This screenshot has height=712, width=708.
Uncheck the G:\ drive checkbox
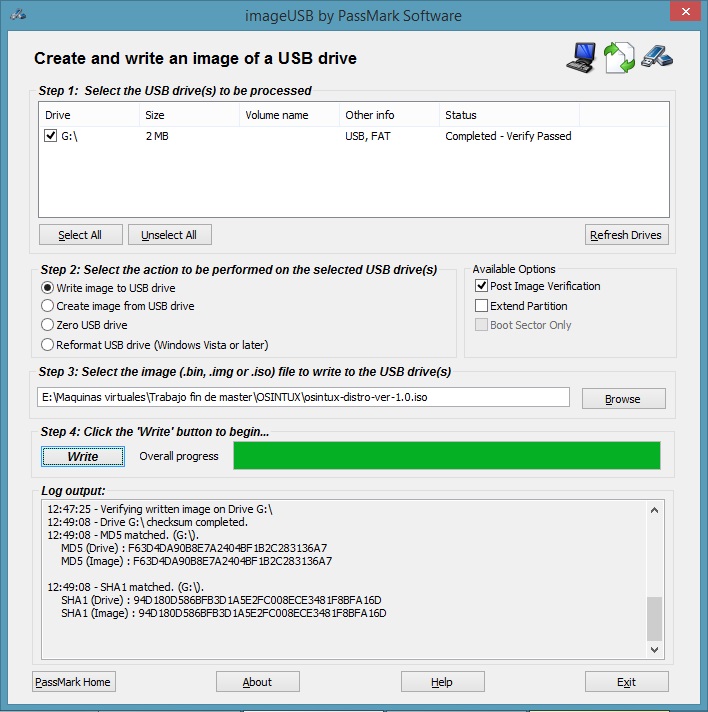click(x=51, y=136)
